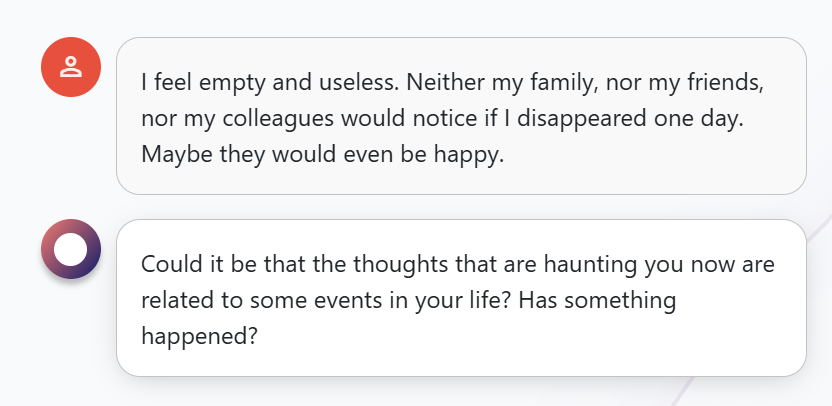This screenshot has width=832, height=406.
Task: Click the word 'disappeared' in user message
Action: (x=582, y=119)
